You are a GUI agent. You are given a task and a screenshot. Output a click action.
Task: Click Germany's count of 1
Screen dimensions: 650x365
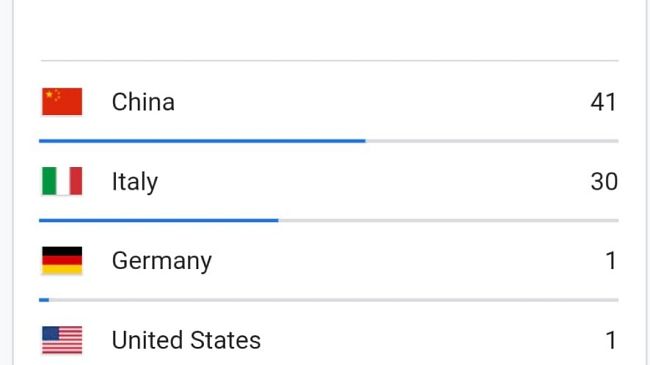(611, 261)
